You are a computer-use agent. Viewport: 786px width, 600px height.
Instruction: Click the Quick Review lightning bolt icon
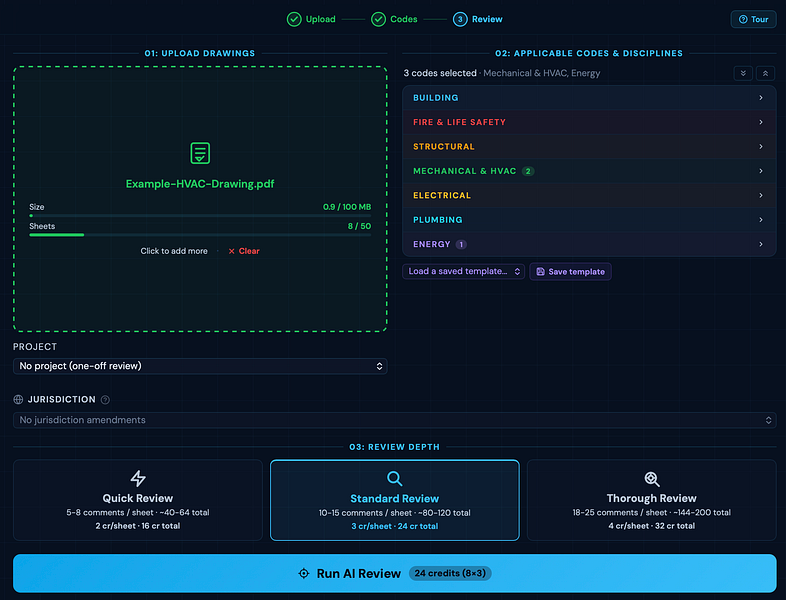pyautogui.click(x=138, y=478)
